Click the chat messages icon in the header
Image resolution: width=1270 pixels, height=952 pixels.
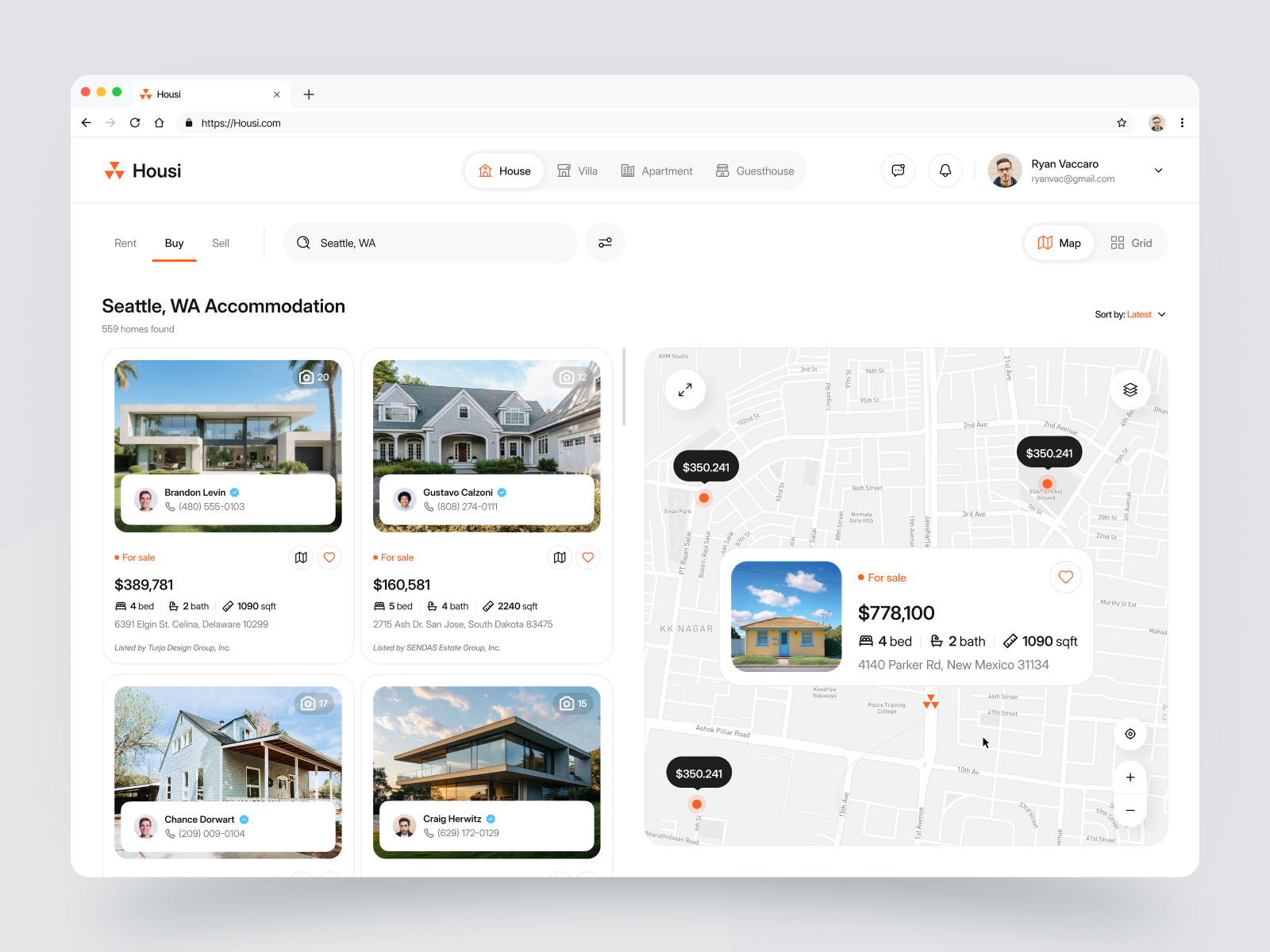(898, 171)
